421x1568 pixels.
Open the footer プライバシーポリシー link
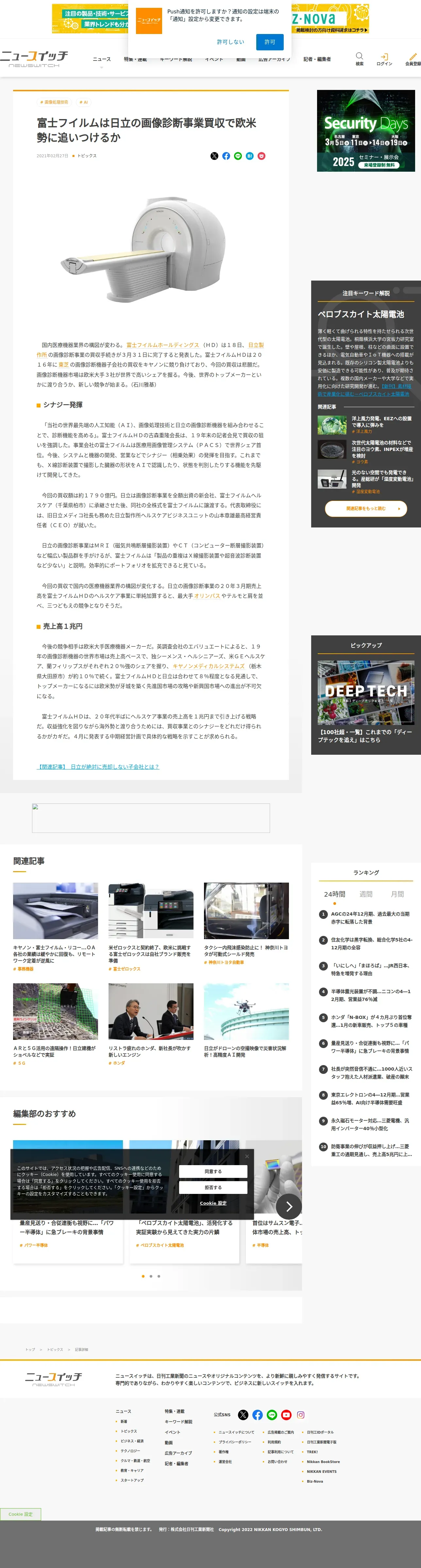coord(235,1442)
